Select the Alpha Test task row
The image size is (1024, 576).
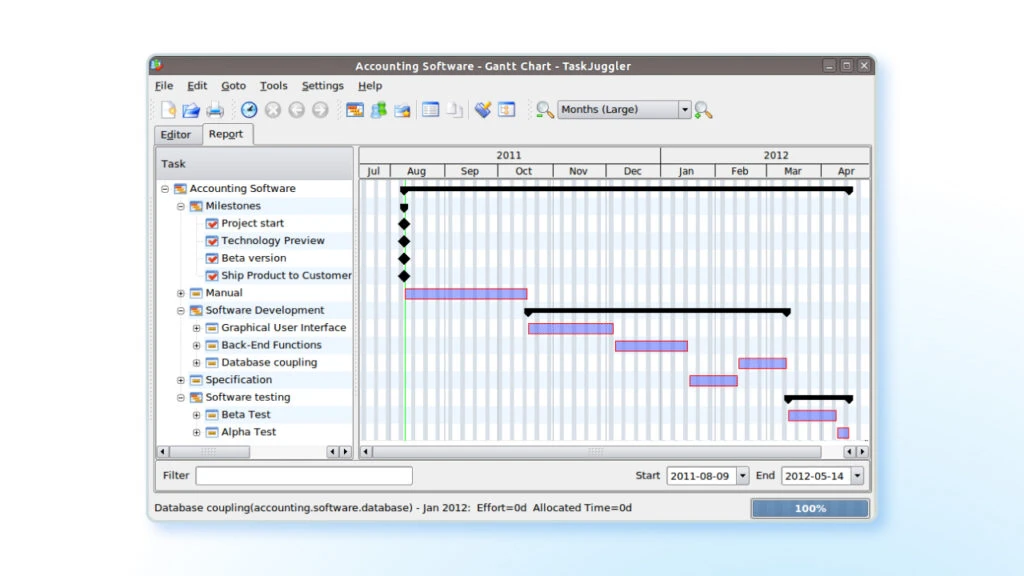[x=255, y=432]
